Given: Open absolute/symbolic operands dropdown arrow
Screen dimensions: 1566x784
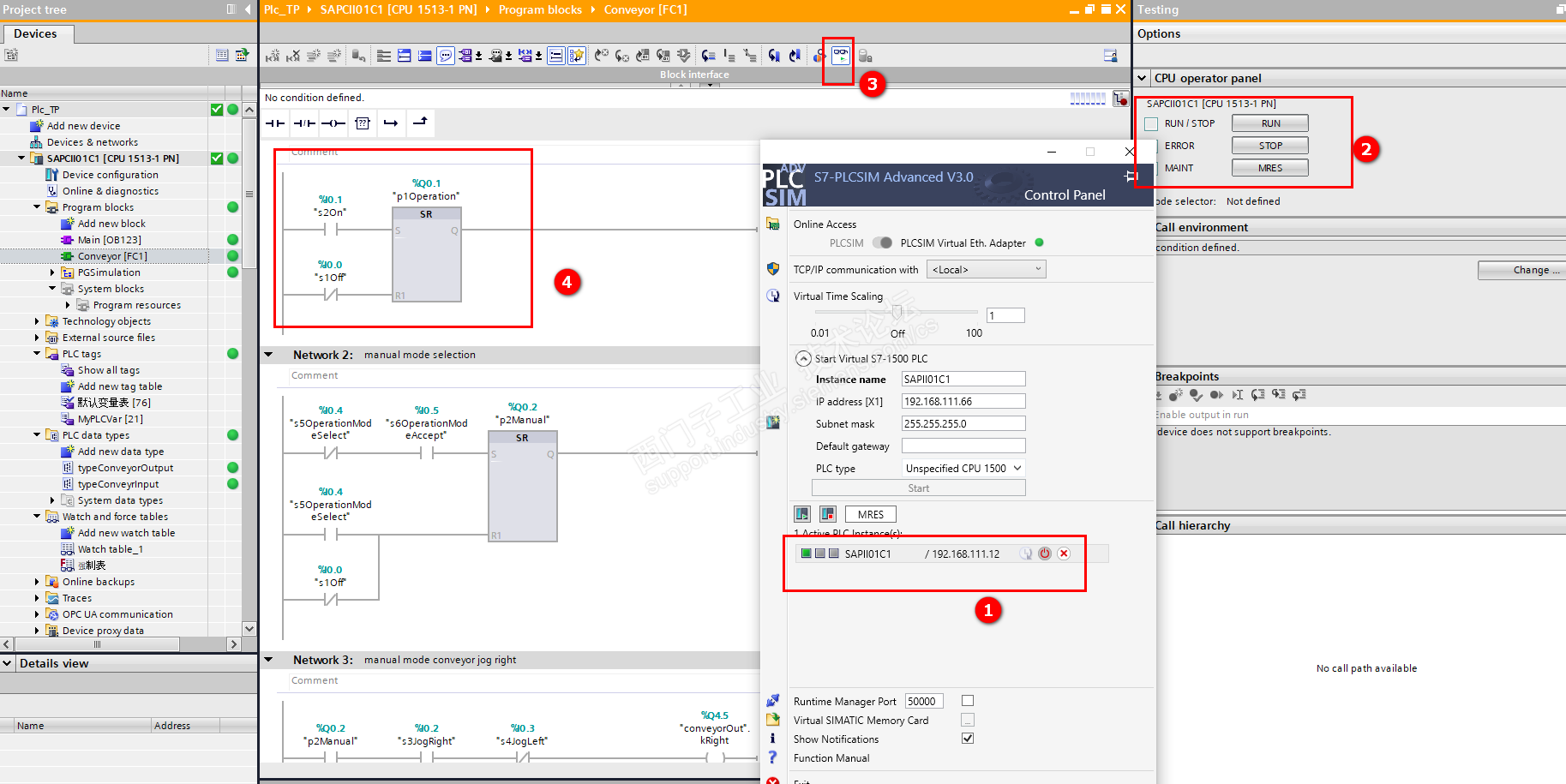Looking at the screenshot, I should (479, 57).
